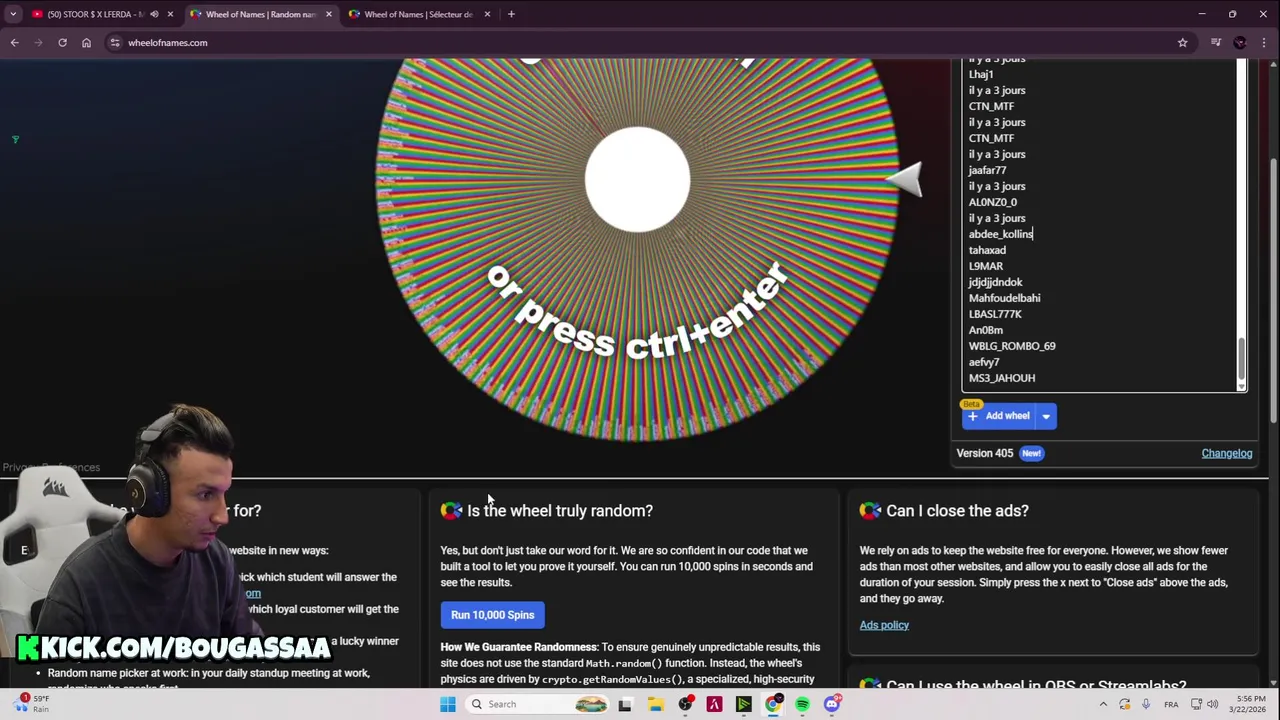Image resolution: width=1280 pixels, height=720 pixels.
Task: Select the entry WBLG_ROMBO_69 in the list
Action: click(x=1012, y=346)
